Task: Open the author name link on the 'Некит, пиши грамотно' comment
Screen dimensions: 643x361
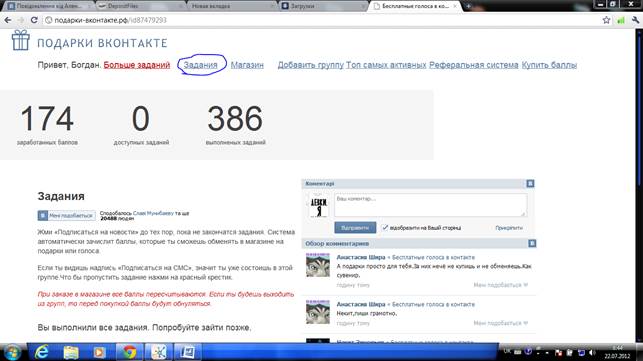Action: click(x=361, y=304)
